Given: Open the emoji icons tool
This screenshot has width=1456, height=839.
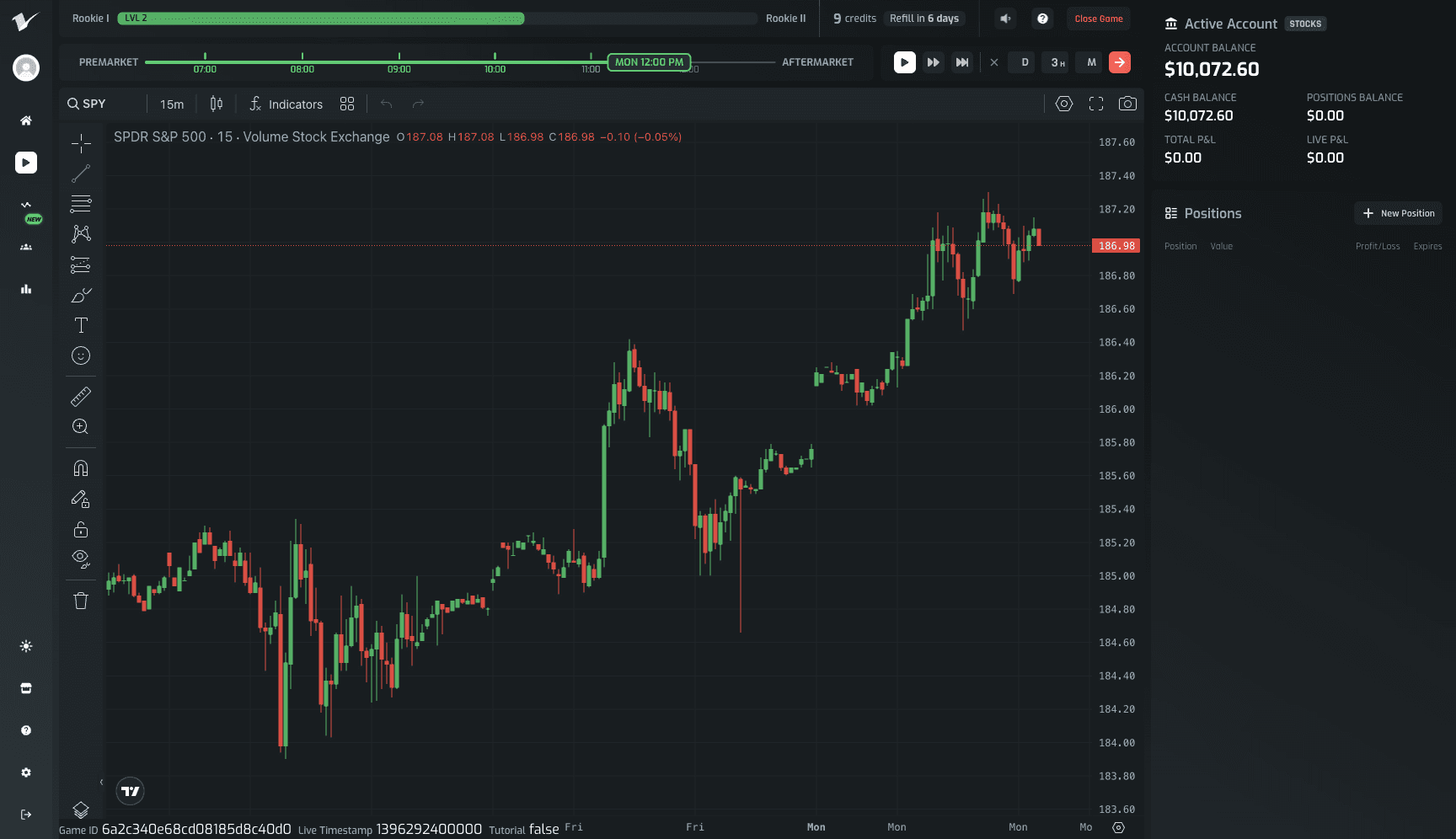Looking at the screenshot, I should tap(81, 355).
